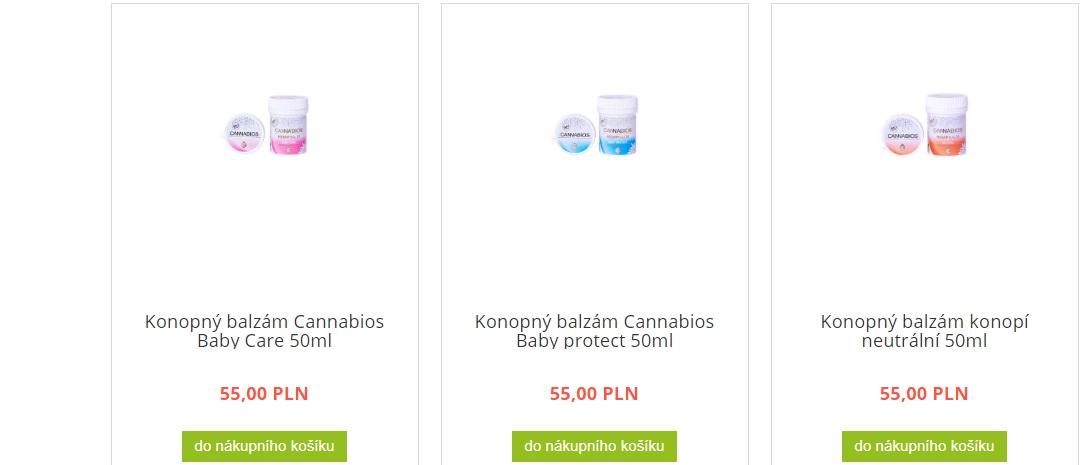Add neutrální balm to nákupního košíku

pyautogui.click(x=924, y=446)
